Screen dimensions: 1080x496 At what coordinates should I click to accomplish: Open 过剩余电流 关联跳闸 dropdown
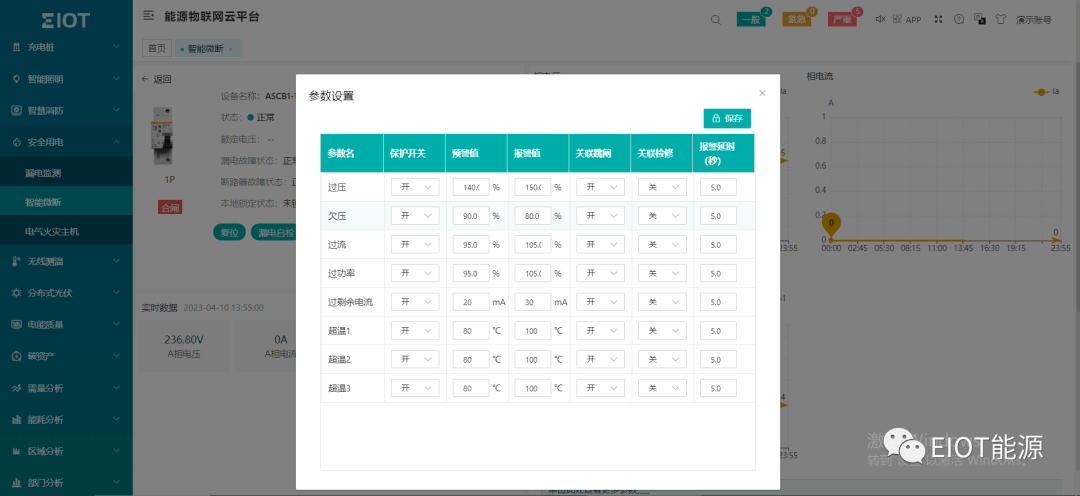[x=600, y=301]
